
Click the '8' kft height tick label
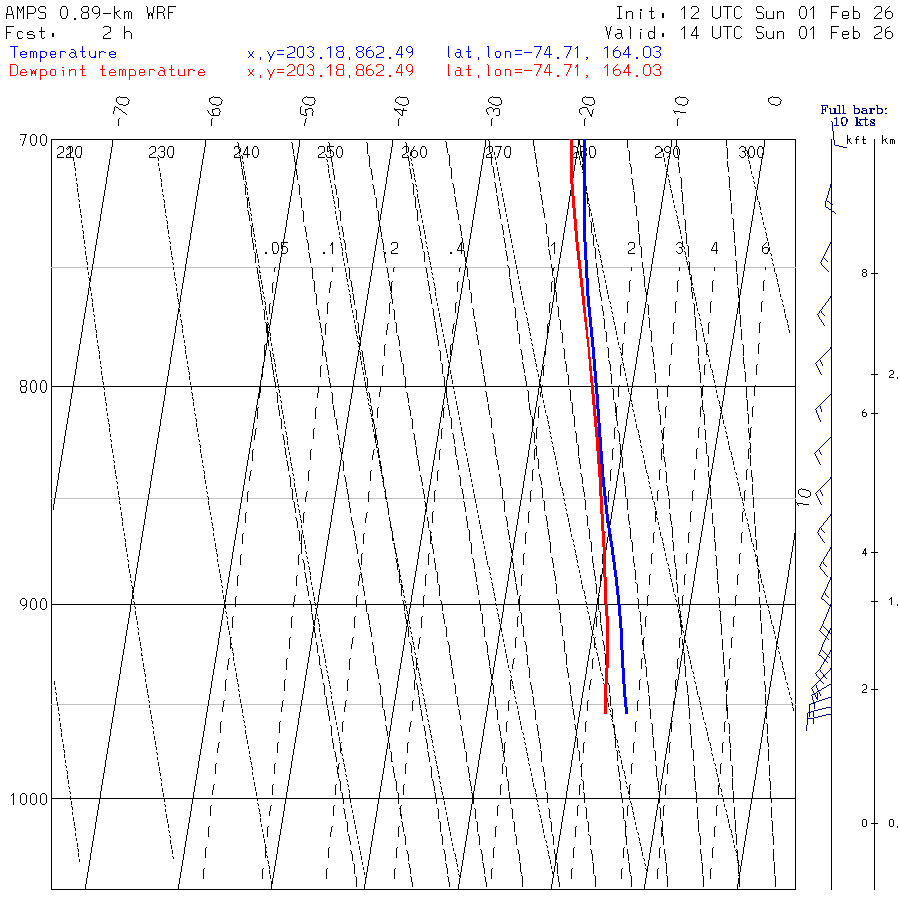click(x=864, y=274)
